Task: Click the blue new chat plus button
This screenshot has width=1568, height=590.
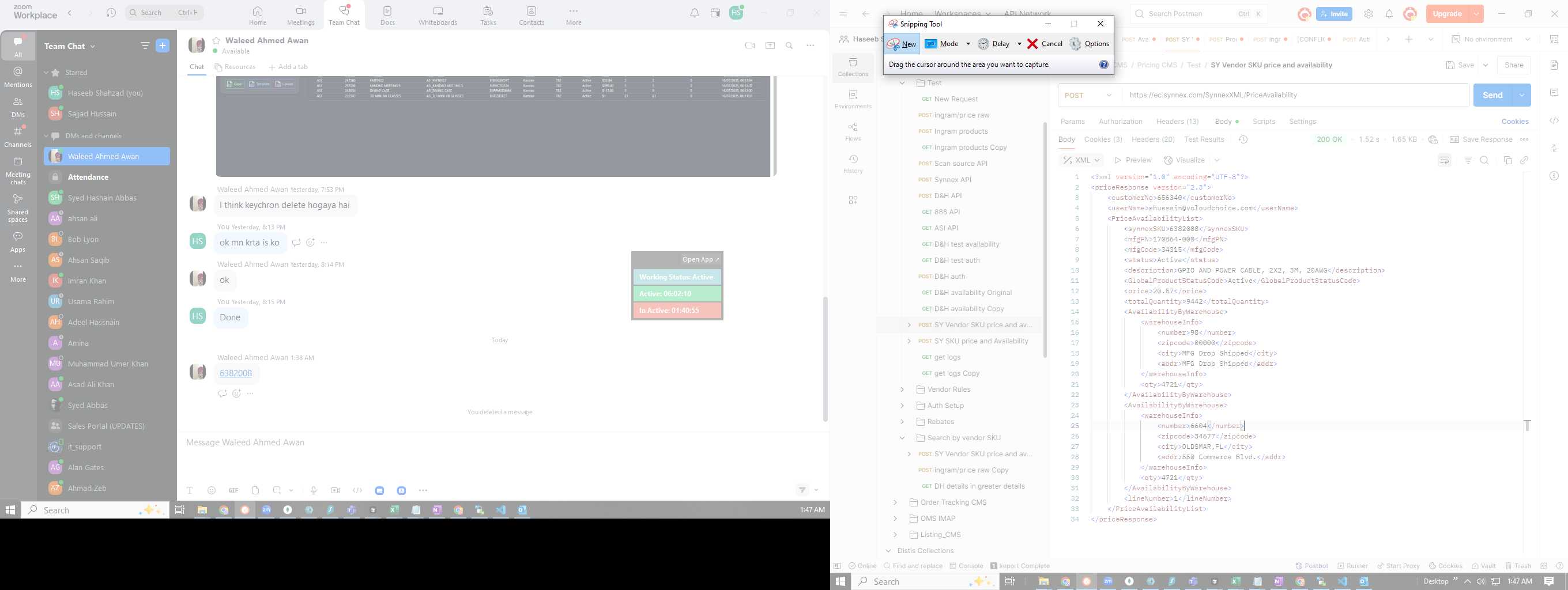Action: point(163,46)
